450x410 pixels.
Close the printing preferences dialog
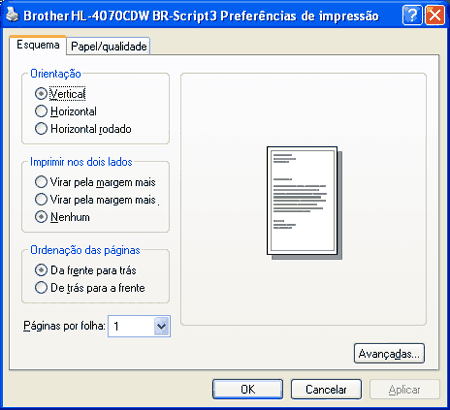435,15
